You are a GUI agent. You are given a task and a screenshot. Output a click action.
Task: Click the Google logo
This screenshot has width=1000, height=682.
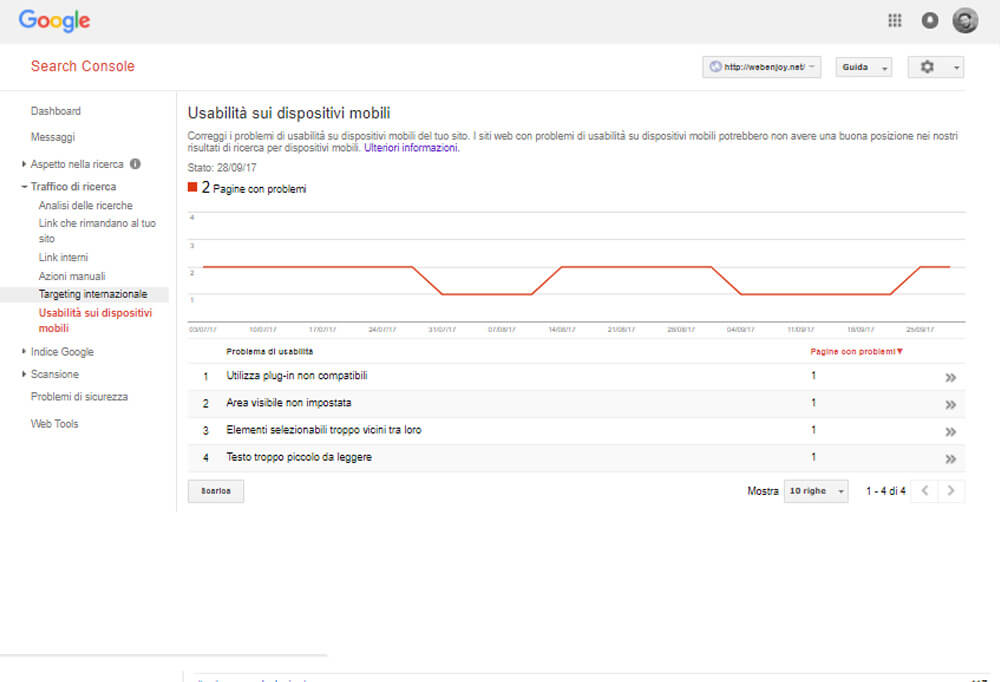click(54, 20)
